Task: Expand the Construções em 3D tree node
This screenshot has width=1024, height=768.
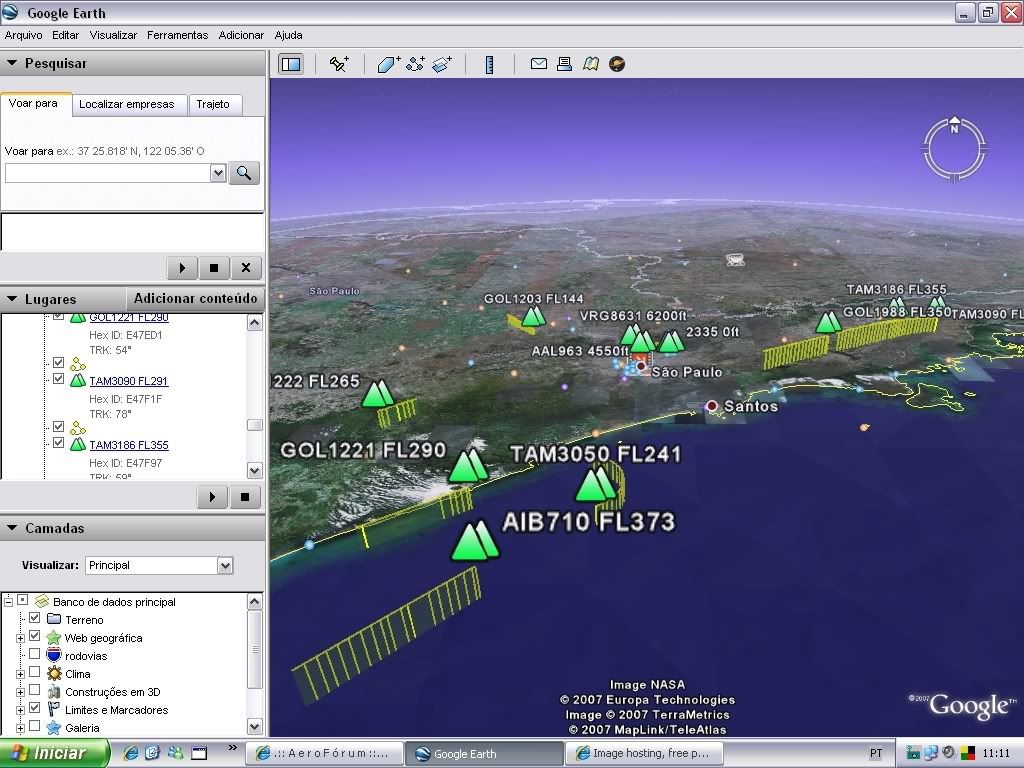Action: 20,692
